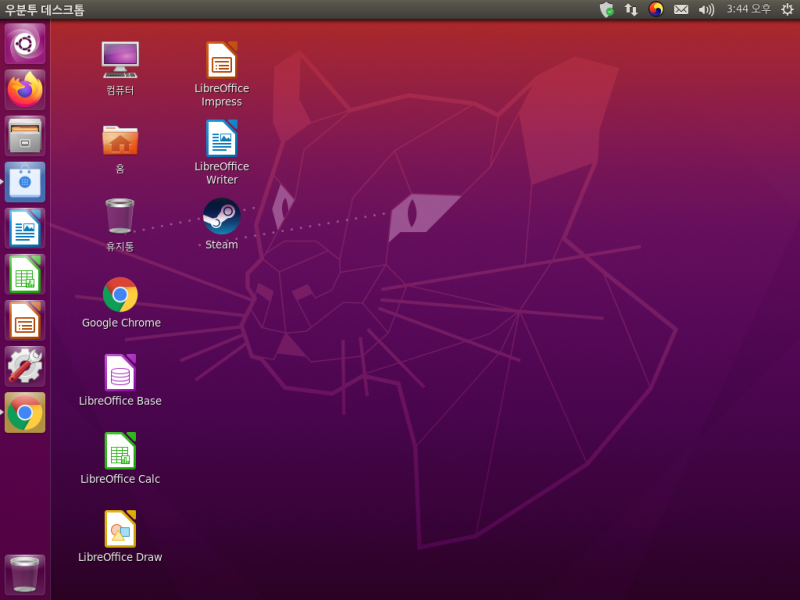Click the 3:44 오후 clock in the panel

click(x=748, y=10)
